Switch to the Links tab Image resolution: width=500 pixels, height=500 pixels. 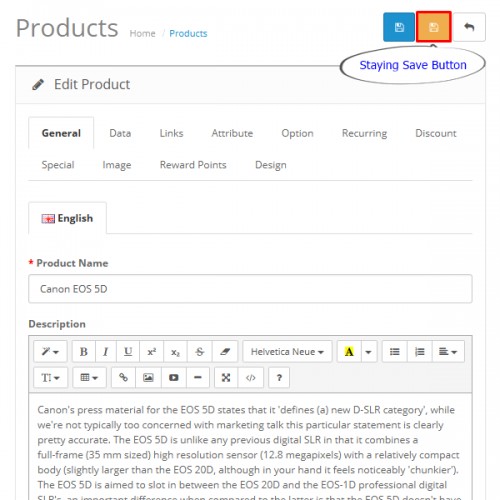[x=171, y=133]
